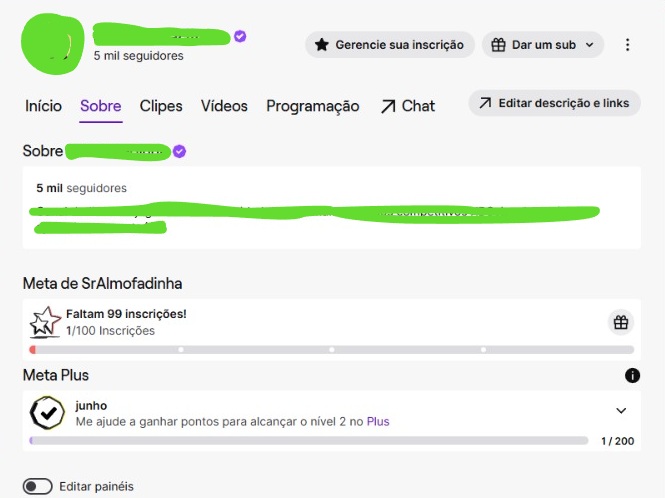This screenshot has height=498, width=665.
Task: Expand the junho Meta Plus goal chevron
Action: (621, 411)
